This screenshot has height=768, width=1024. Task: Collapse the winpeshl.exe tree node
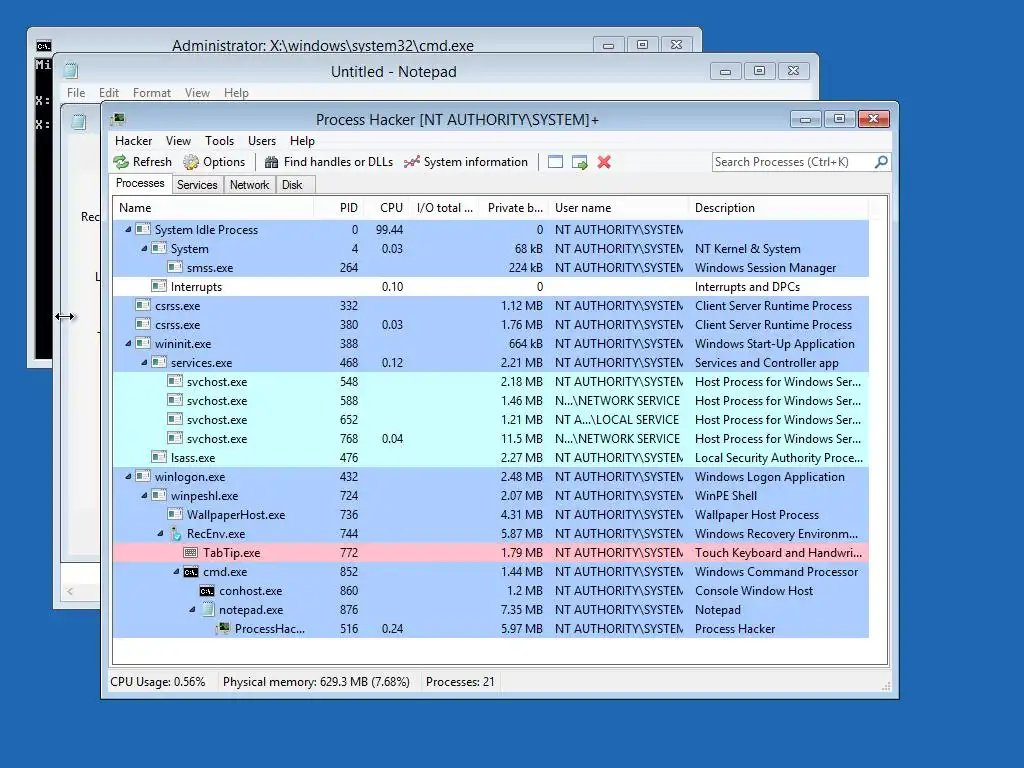(x=144, y=496)
